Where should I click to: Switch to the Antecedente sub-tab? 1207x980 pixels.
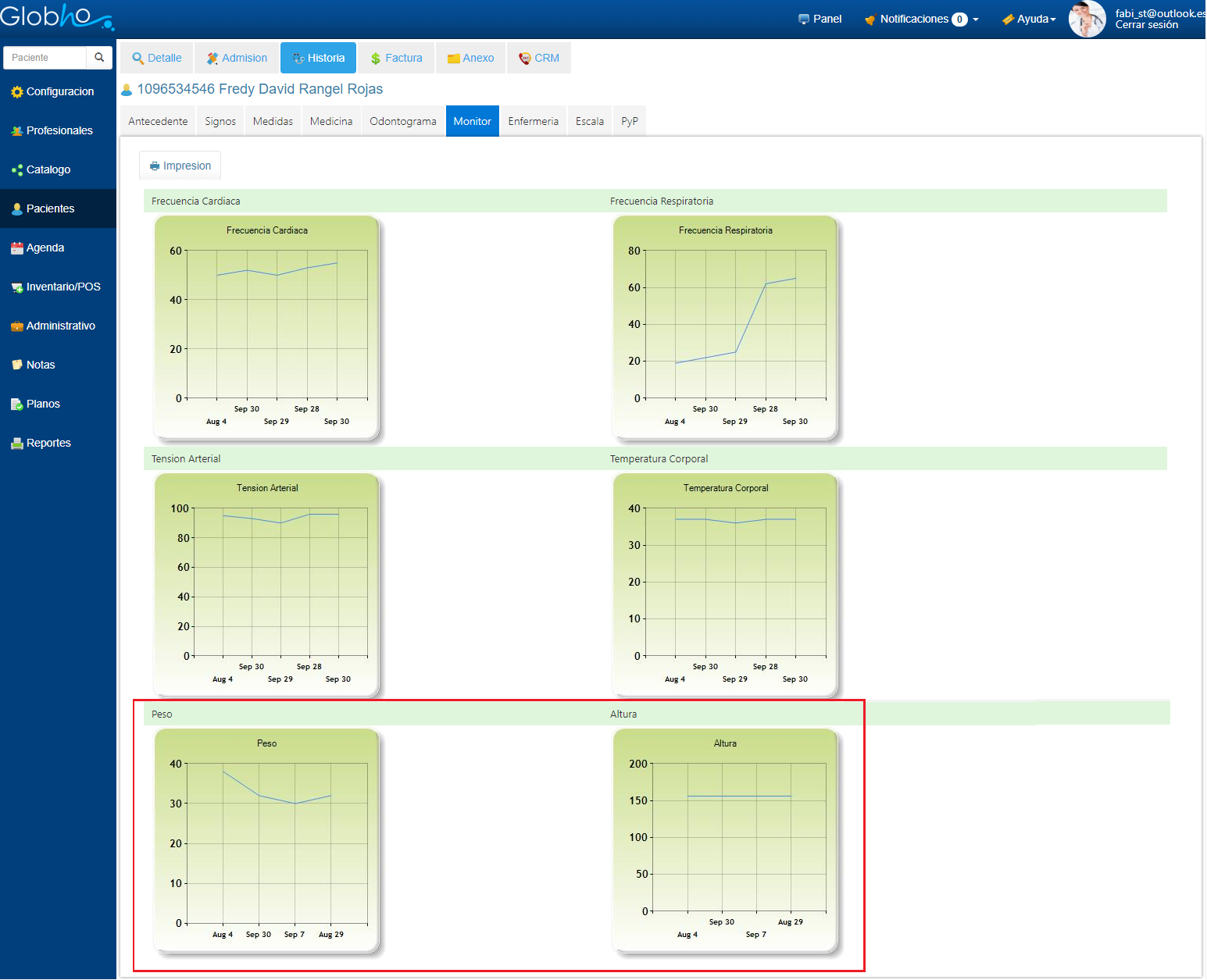(158, 121)
